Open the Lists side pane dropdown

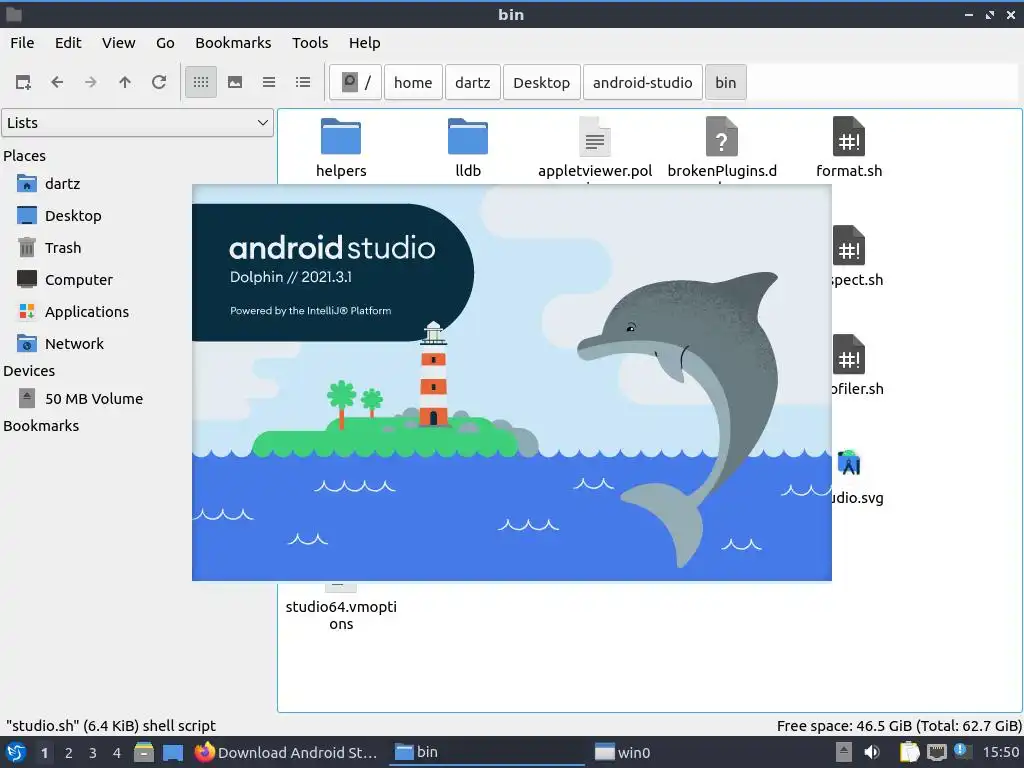coord(137,123)
